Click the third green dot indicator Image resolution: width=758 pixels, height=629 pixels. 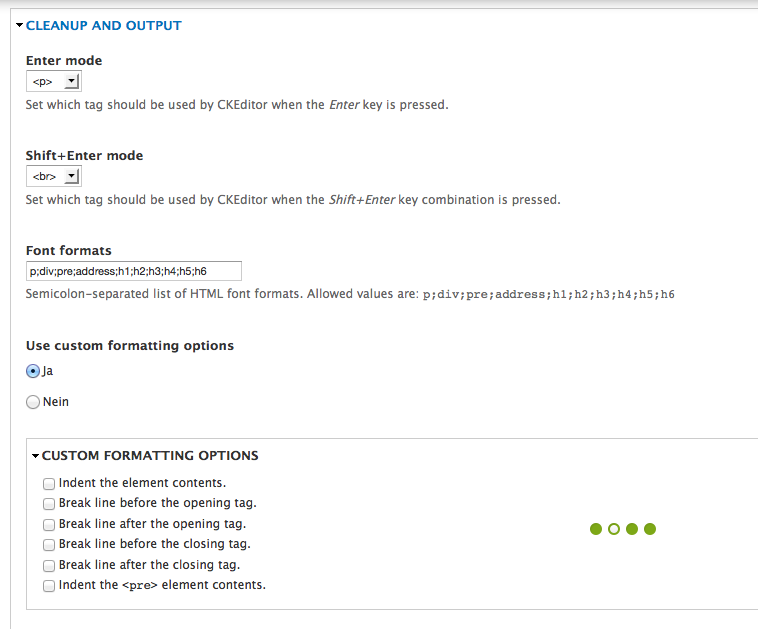pyautogui.click(x=632, y=529)
